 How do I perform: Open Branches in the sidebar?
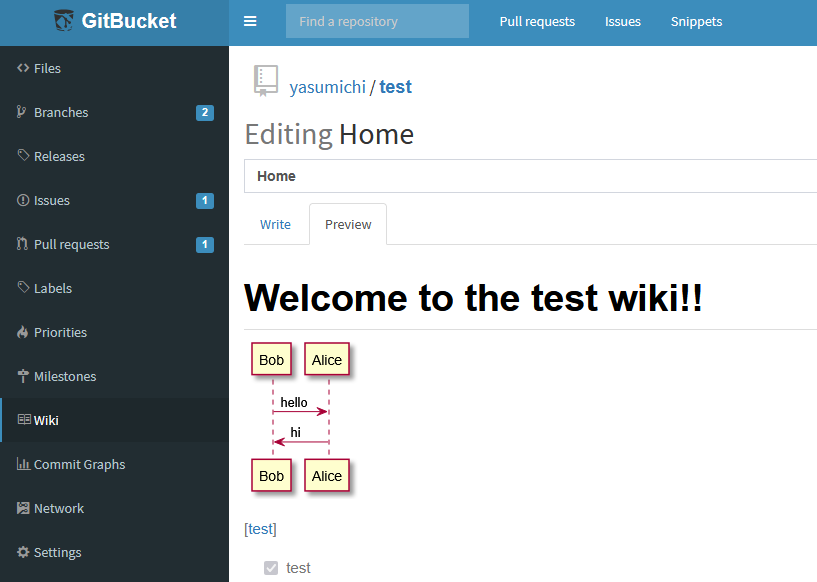(x=114, y=113)
